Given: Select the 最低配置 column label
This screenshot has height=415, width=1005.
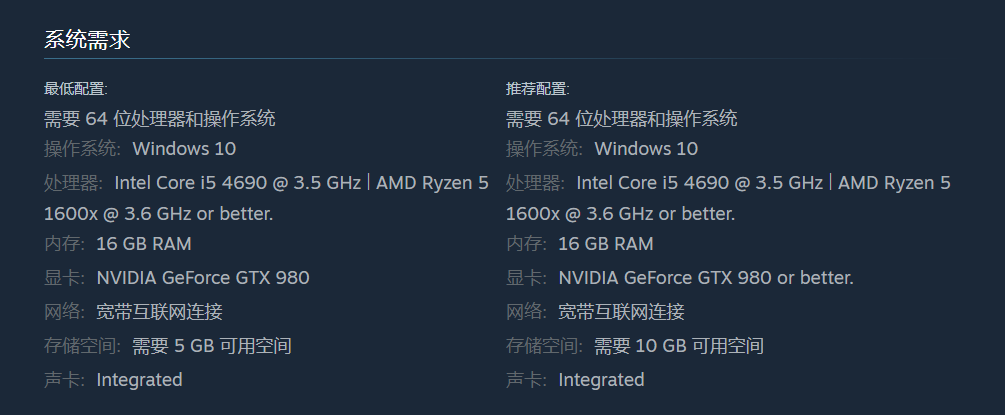Looking at the screenshot, I should [x=76, y=89].
